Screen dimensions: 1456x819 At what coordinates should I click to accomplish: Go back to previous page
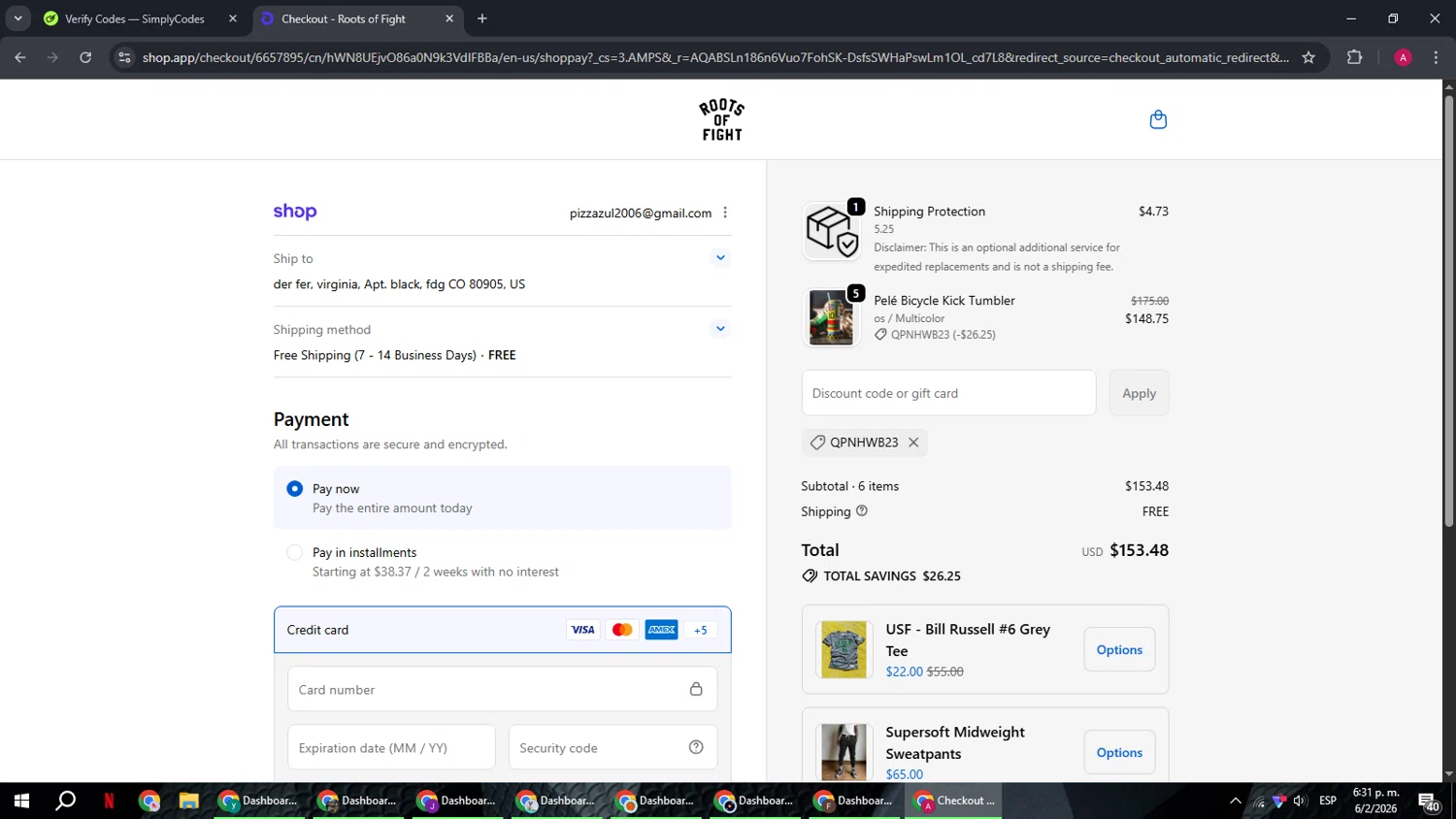tap(20, 57)
